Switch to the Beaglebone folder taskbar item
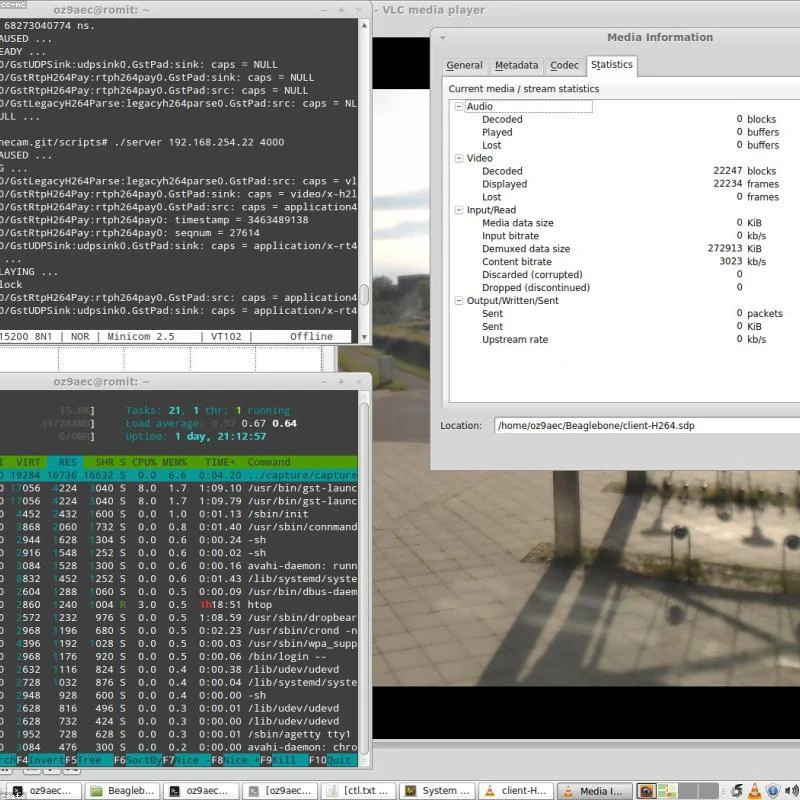 (124, 791)
